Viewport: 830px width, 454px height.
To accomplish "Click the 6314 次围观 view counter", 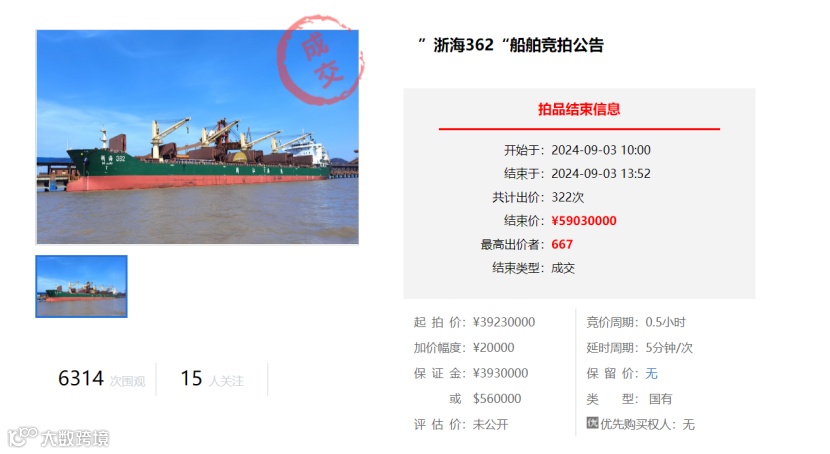I will (x=101, y=379).
